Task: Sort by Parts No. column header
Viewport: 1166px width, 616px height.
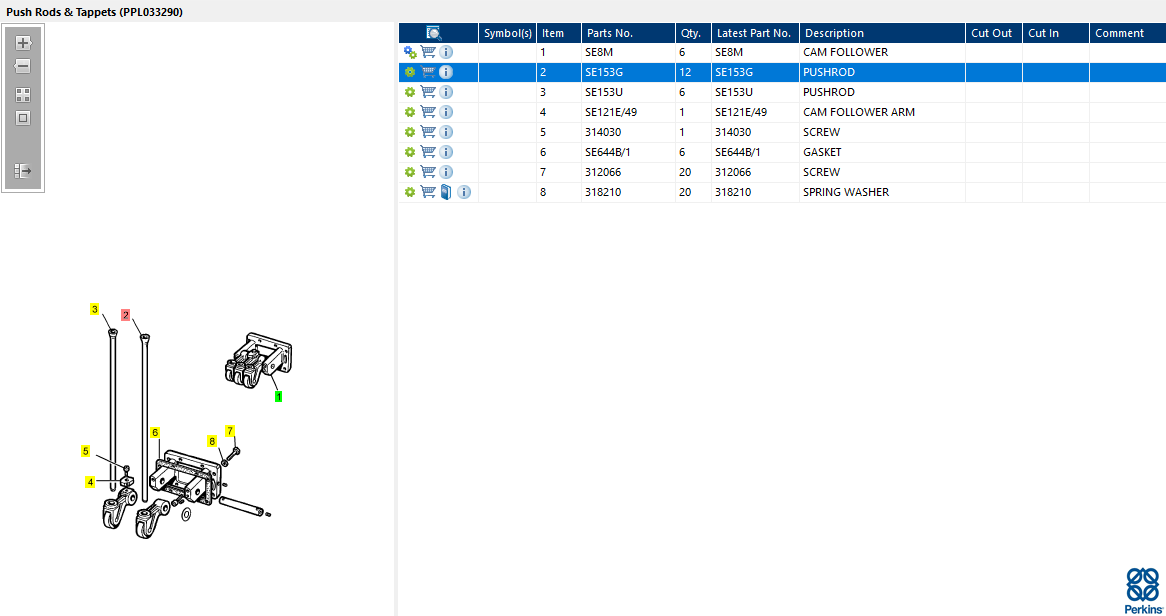Action: (x=628, y=33)
